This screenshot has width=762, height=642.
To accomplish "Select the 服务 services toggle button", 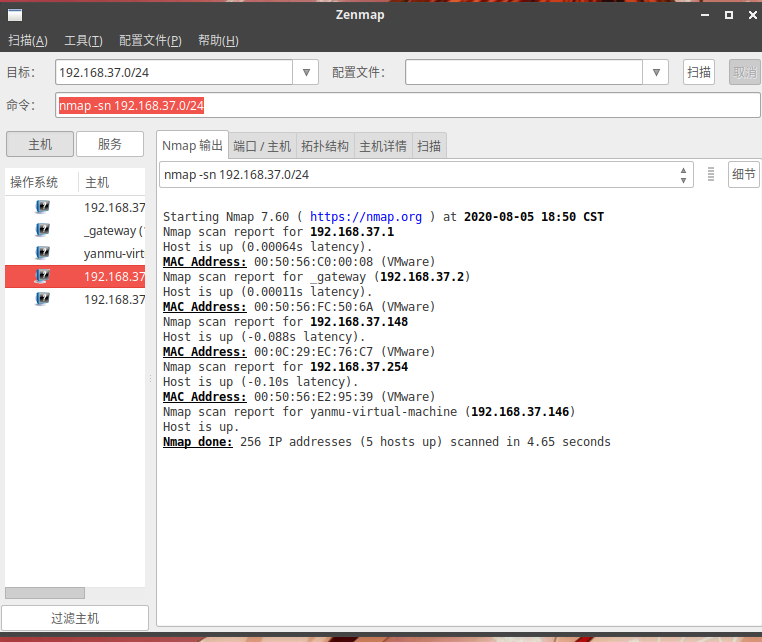I will point(110,144).
